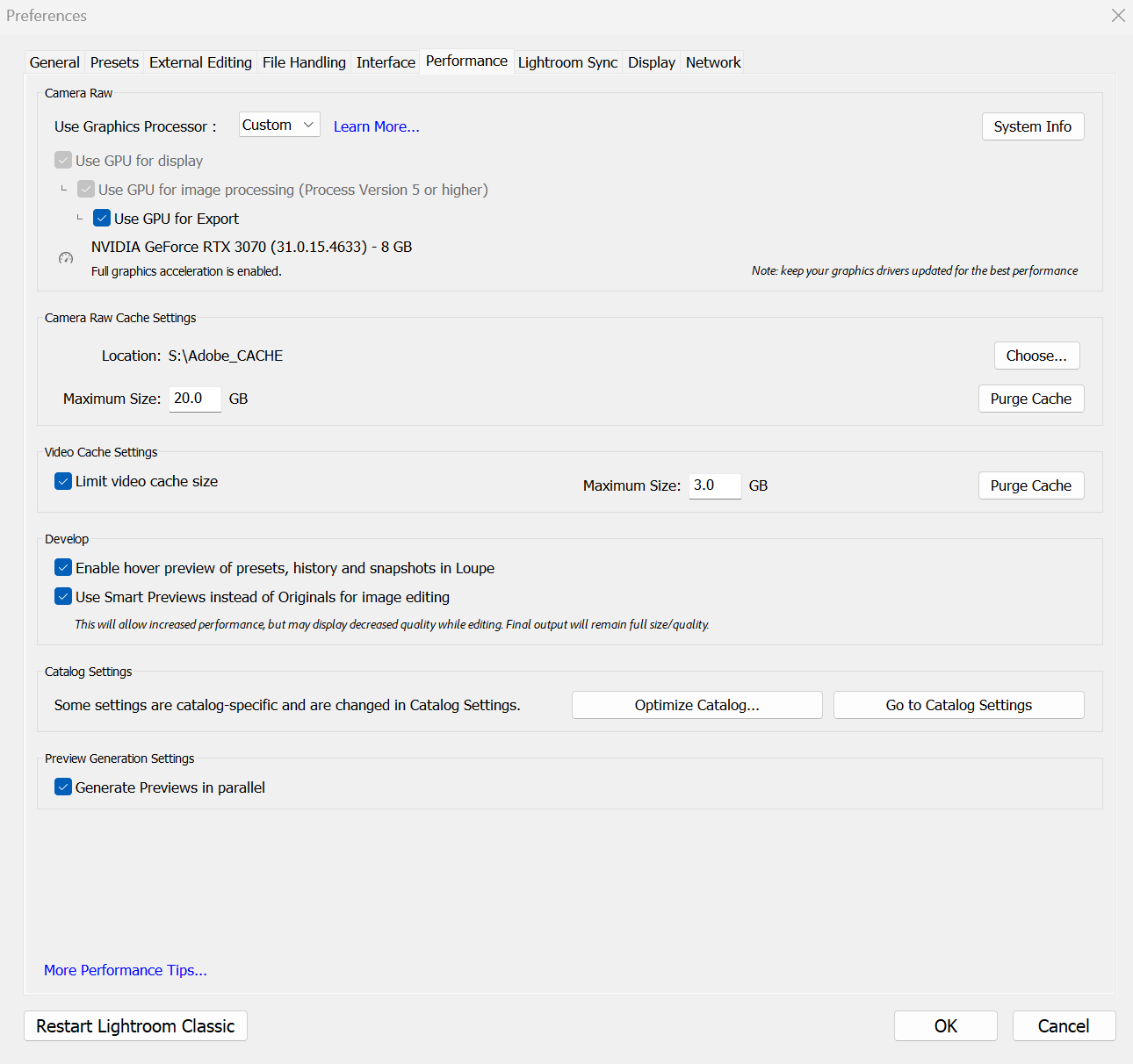
Task: Enable Use GPU for display
Action: tap(62, 160)
